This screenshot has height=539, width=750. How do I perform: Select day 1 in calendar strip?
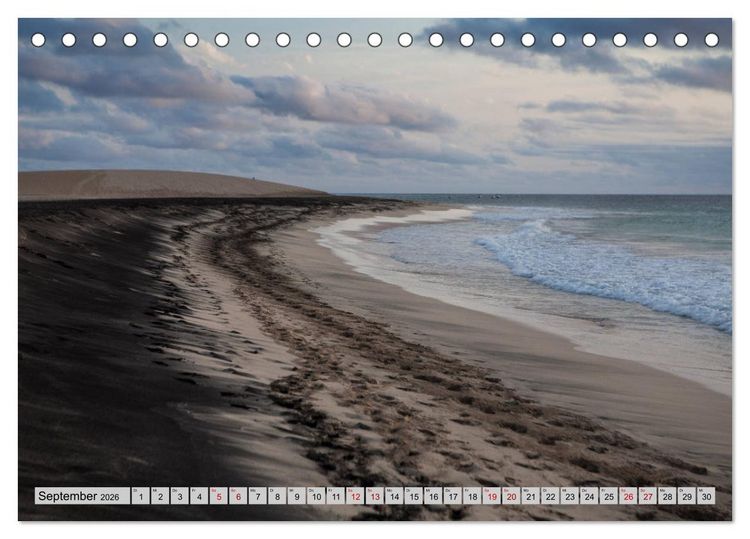click(x=141, y=495)
